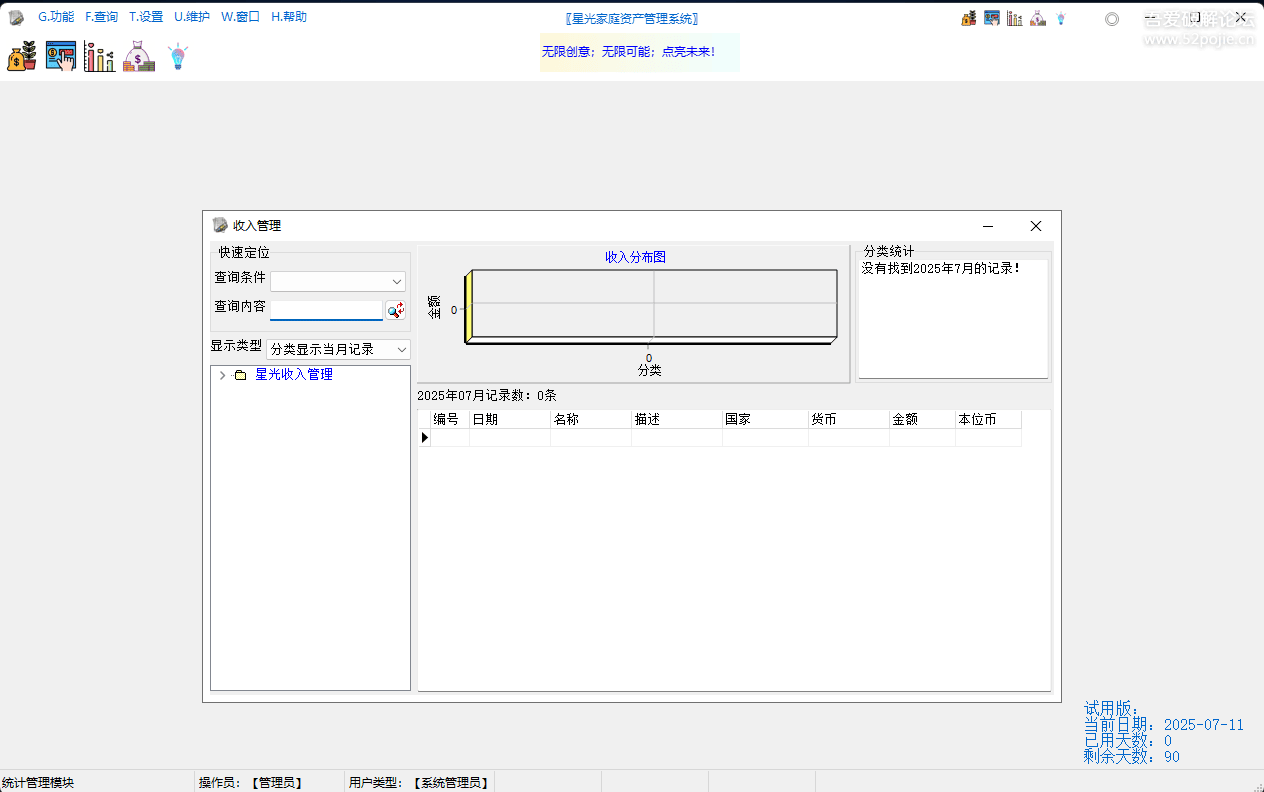Click the 收入分布图 chart title
This screenshot has height=792, width=1264.
tap(635, 257)
